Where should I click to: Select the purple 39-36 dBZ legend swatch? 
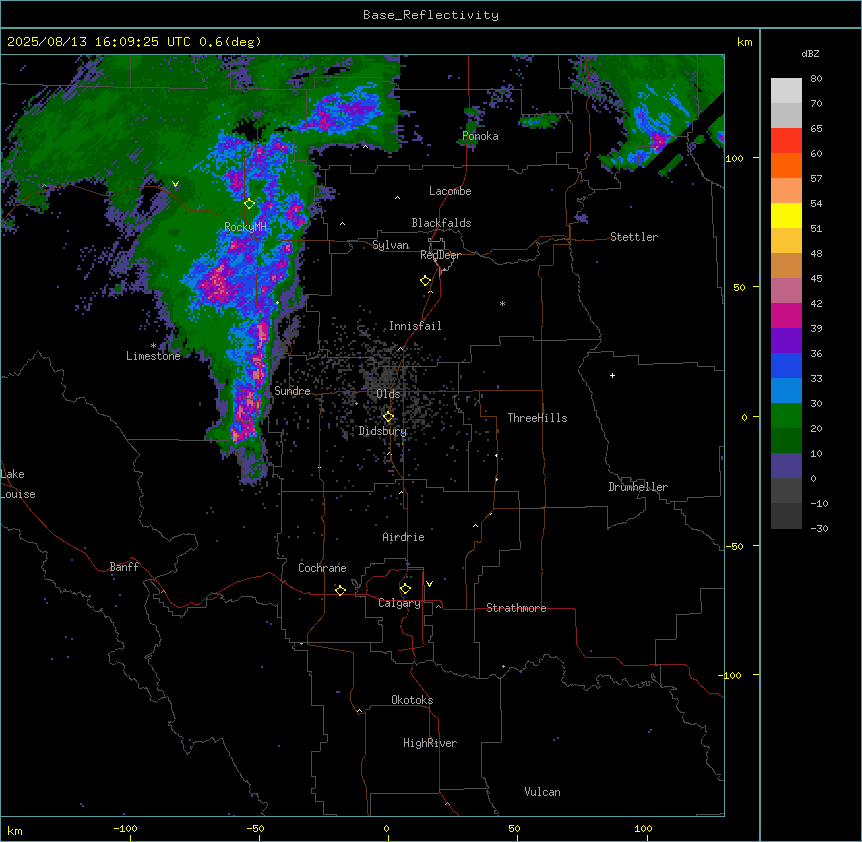coord(786,340)
